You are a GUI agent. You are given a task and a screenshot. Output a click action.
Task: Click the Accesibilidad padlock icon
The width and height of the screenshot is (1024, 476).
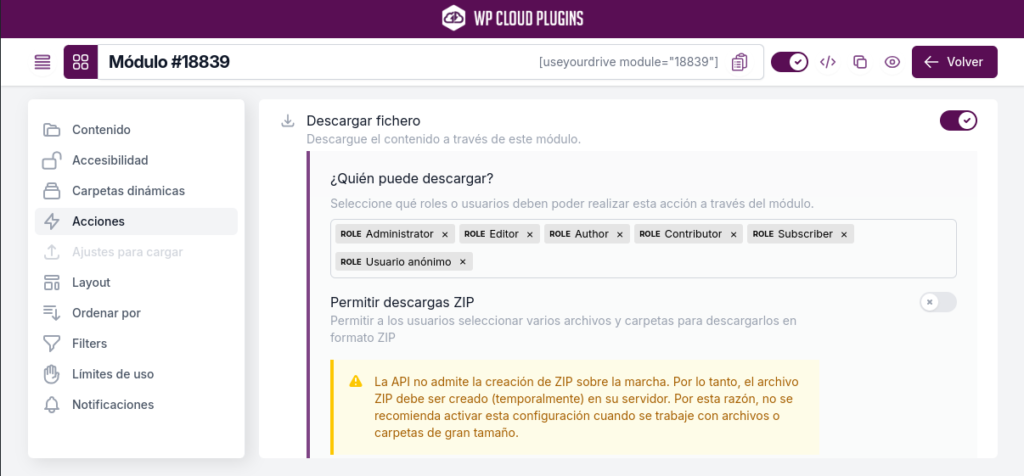pyautogui.click(x=52, y=160)
